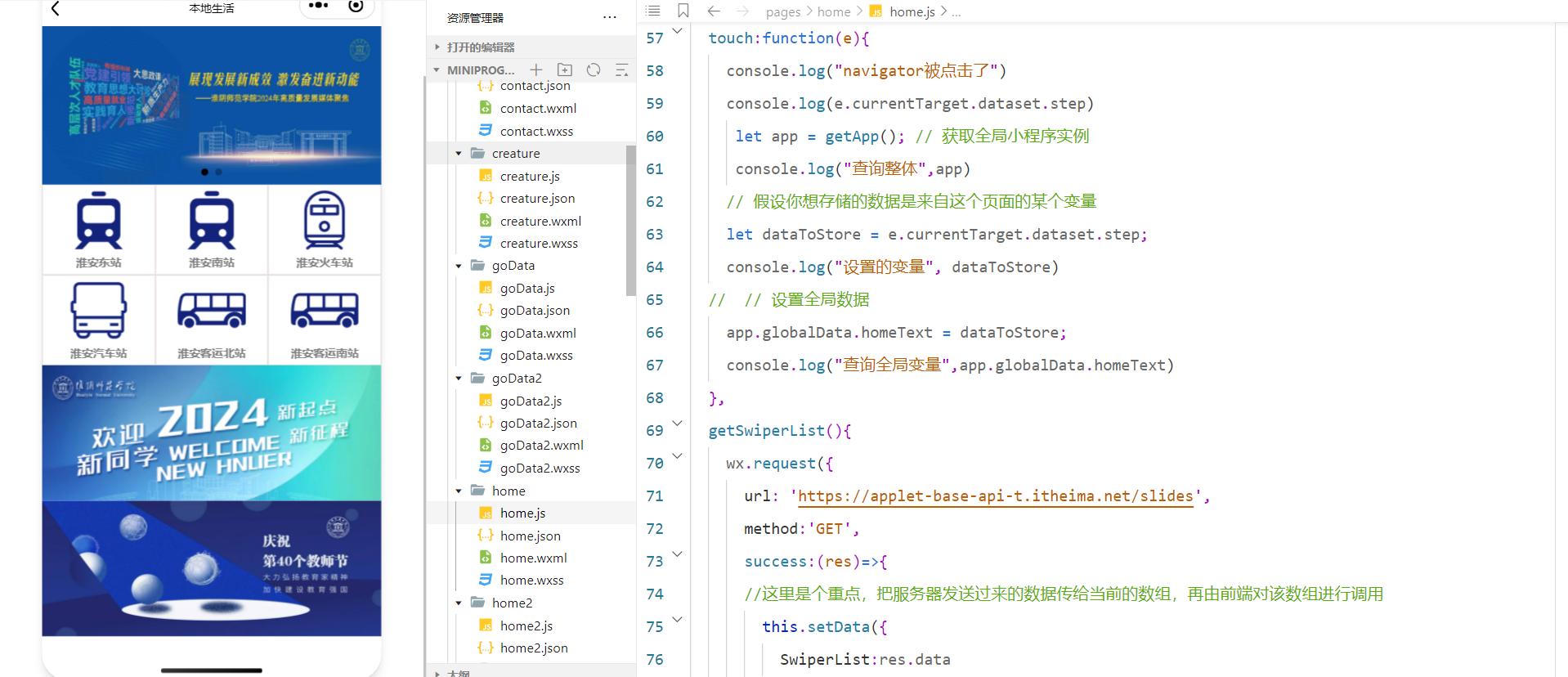The image size is (1568, 677).
Task: Tap the 淮安东站 train icon
Action: pos(99,221)
